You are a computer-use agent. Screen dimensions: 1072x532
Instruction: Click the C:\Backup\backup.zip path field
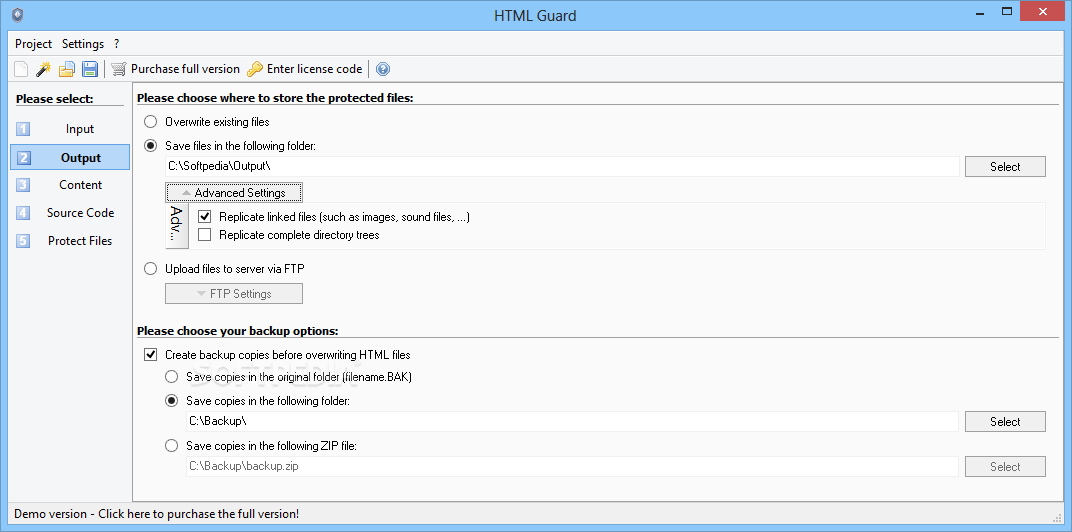tap(572, 466)
